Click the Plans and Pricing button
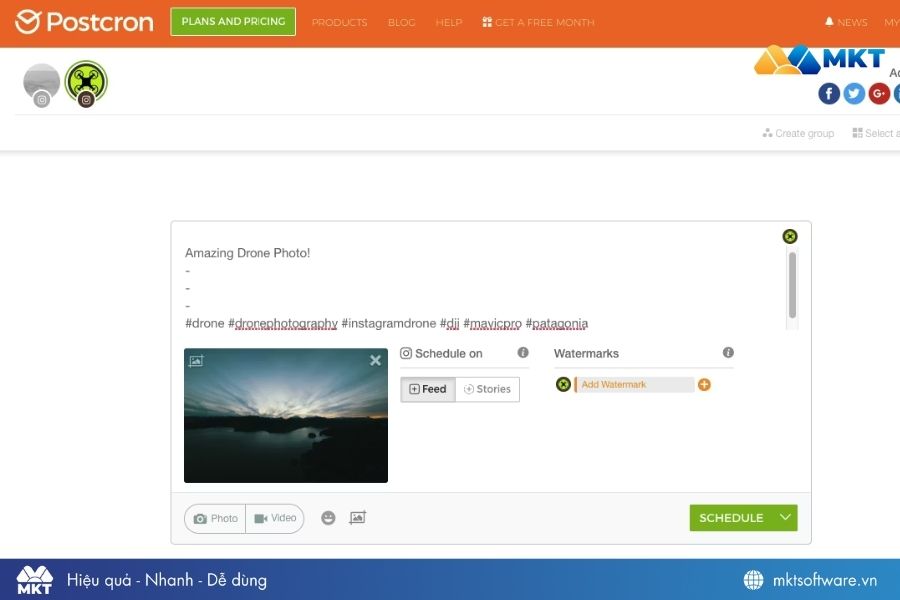The image size is (900, 600). pyautogui.click(x=233, y=21)
